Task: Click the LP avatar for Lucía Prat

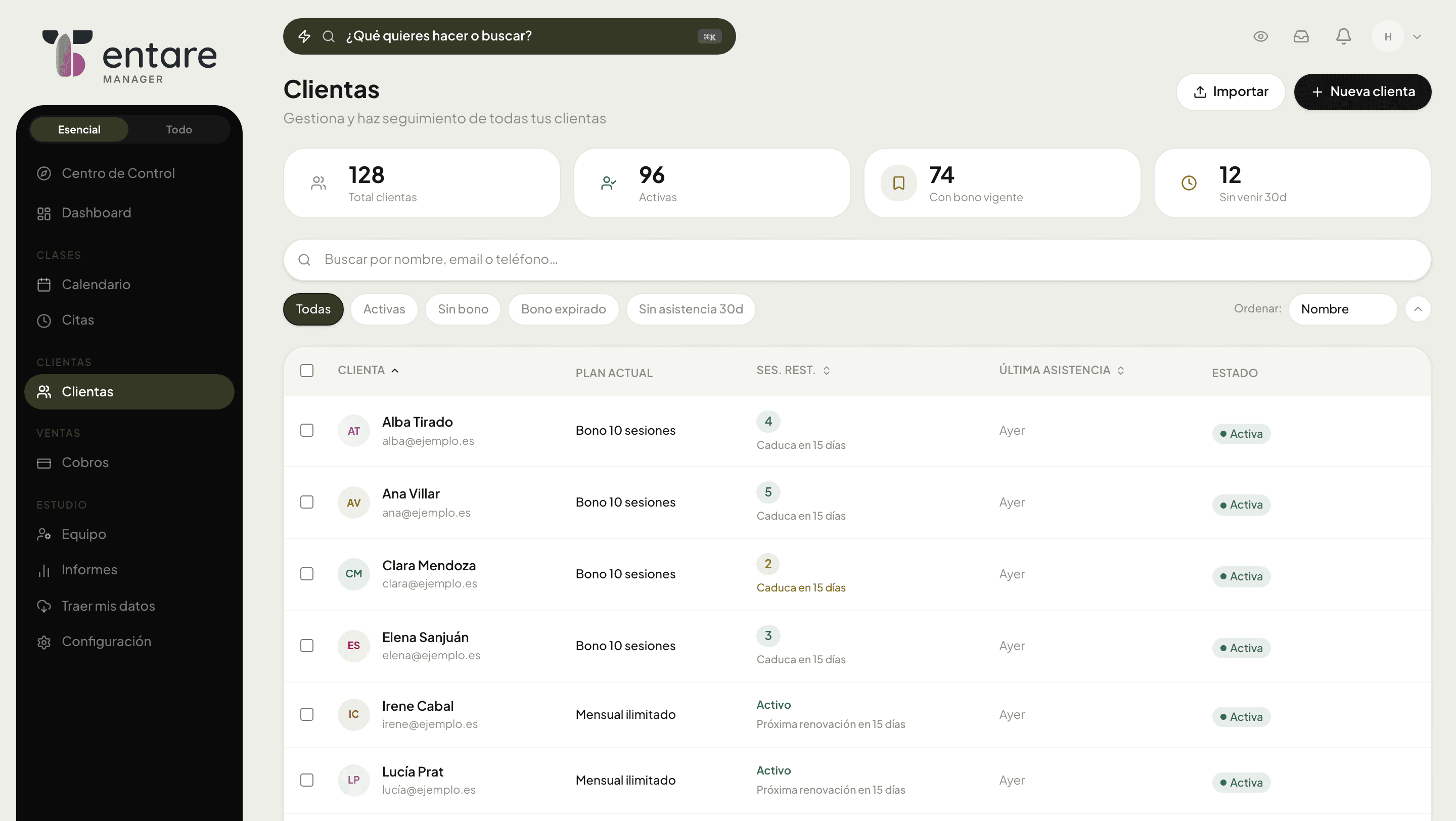Action: pyautogui.click(x=354, y=781)
